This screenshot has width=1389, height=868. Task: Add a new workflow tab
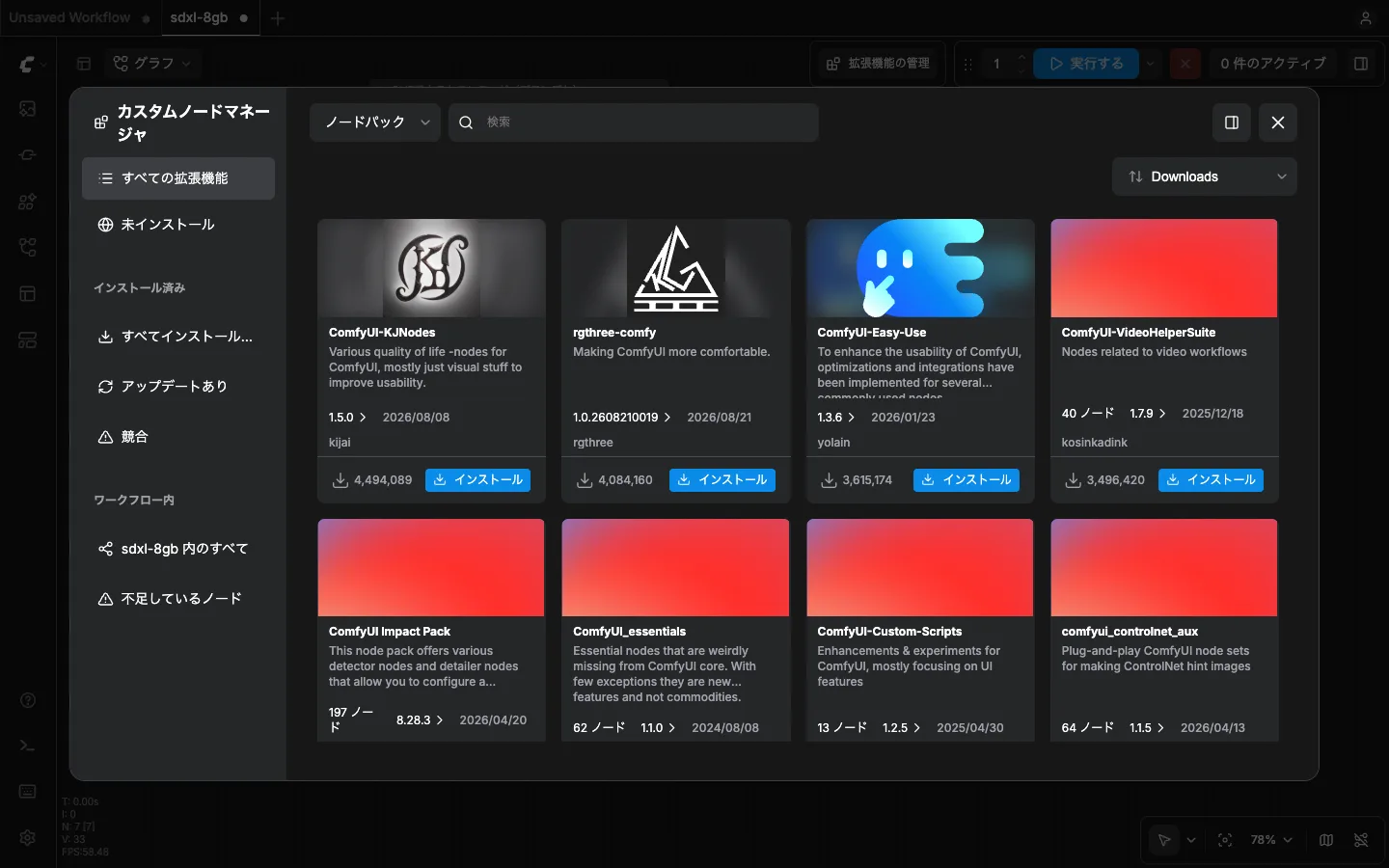(278, 18)
